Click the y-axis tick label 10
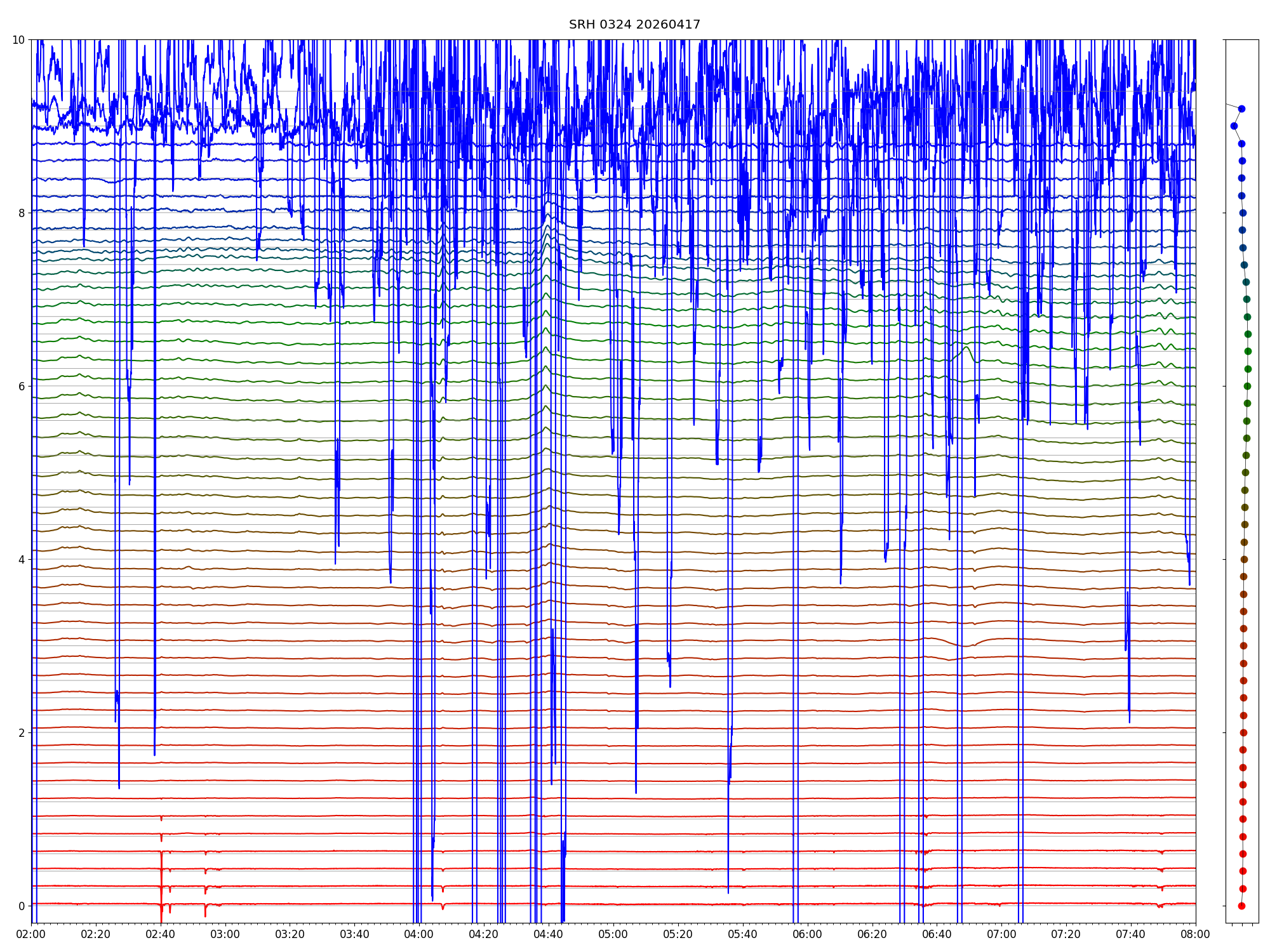The width and height of the screenshot is (1270, 952). 19,40
